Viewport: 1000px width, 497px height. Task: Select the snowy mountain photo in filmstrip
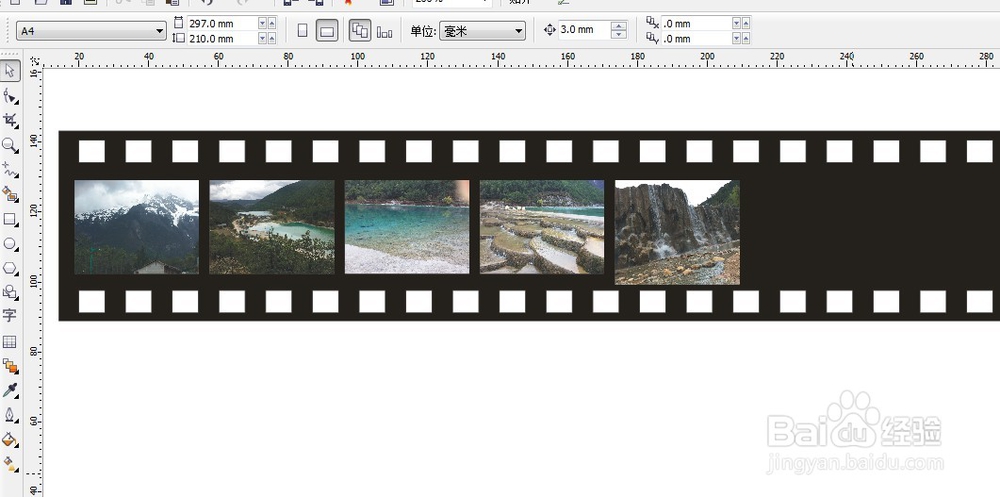pyautogui.click(x=136, y=226)
